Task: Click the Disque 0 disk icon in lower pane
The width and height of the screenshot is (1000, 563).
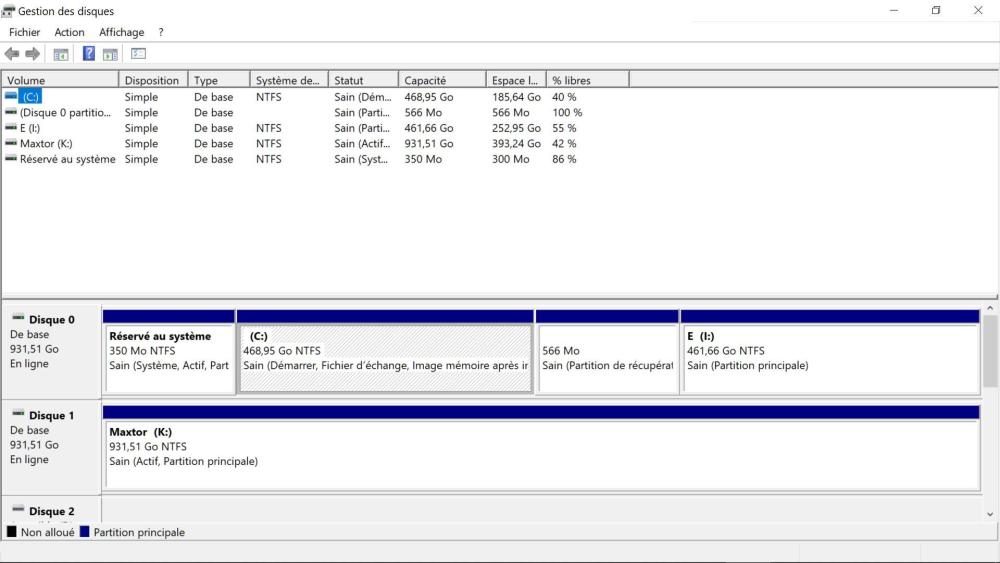Action: tap(18, 318)
